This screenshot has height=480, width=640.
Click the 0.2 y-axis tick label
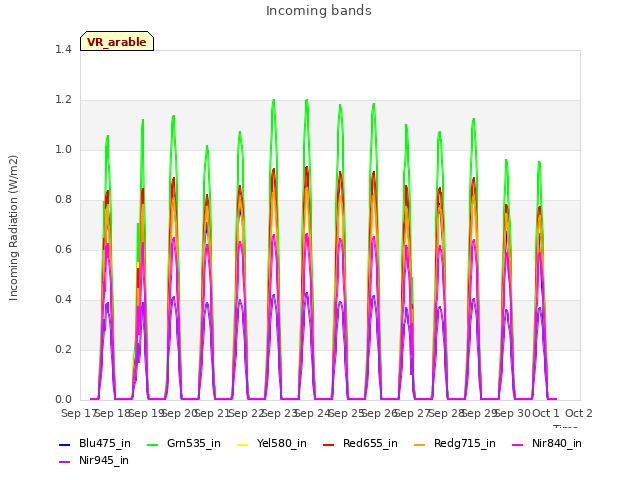pos(63,349)
